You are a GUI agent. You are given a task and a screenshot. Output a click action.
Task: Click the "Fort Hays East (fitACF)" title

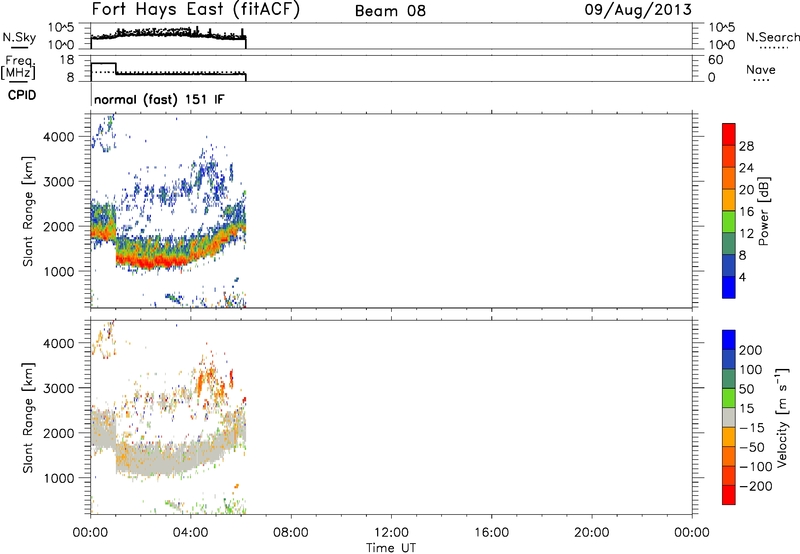tap(195, 10)
